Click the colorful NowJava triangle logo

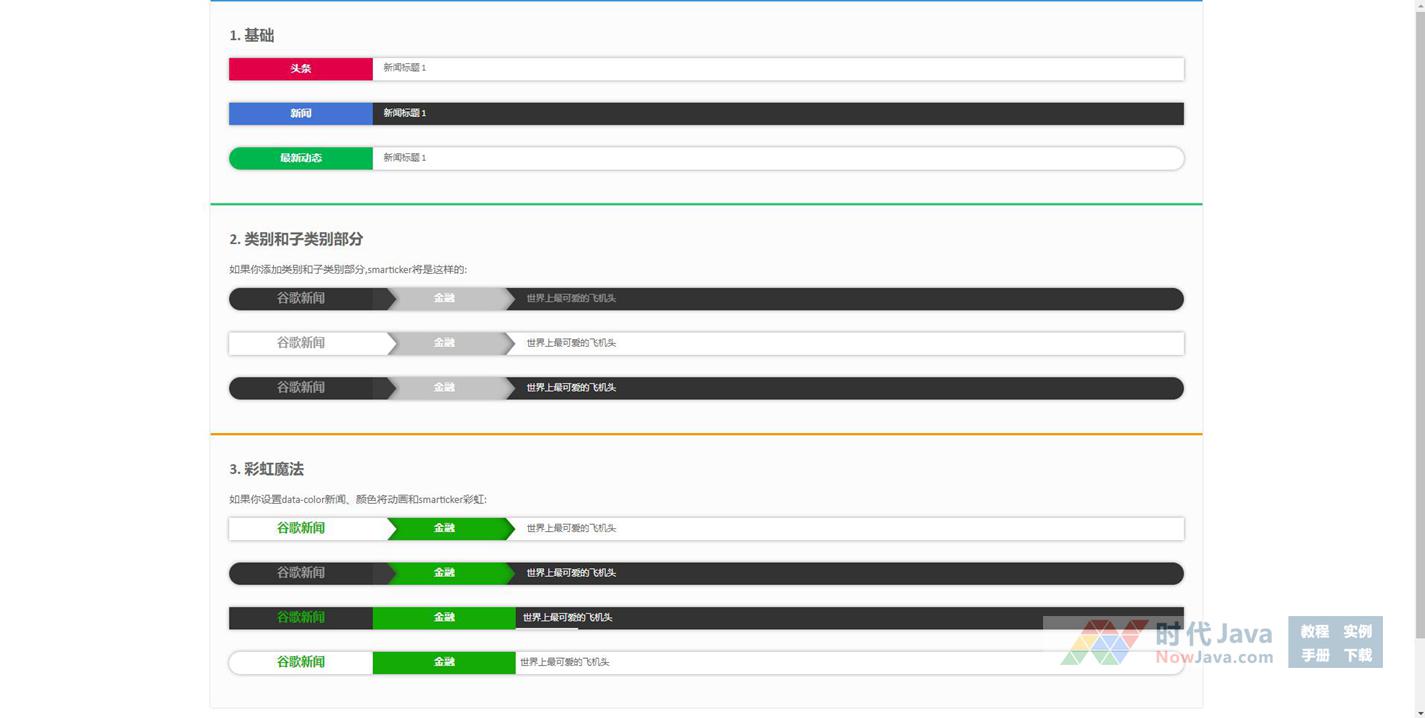coord(1104,642)
